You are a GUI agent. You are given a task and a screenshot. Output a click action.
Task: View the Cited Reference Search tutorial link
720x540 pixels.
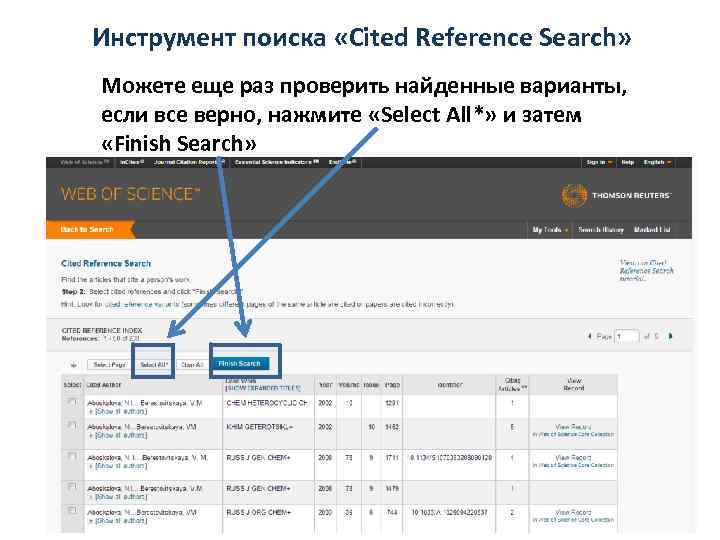tap(647, 270)
